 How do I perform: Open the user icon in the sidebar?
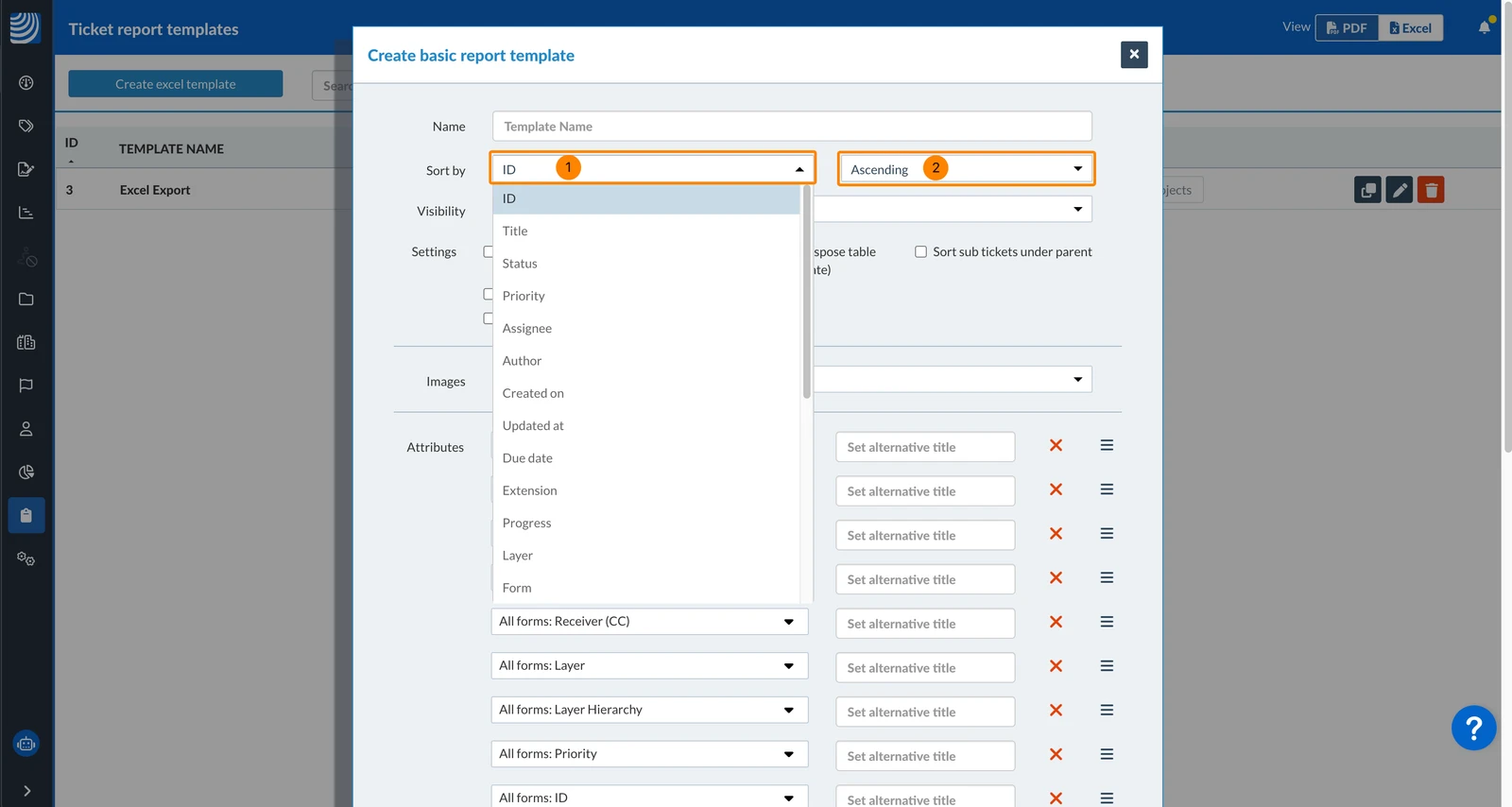tap(26, 429)
